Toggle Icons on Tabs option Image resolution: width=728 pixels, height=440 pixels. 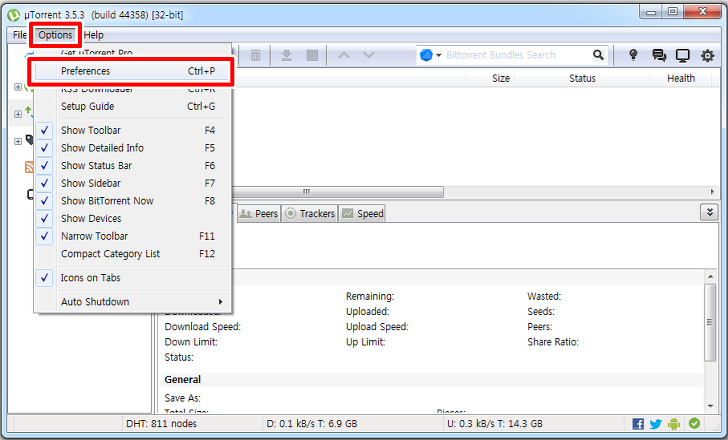point(133,278)
